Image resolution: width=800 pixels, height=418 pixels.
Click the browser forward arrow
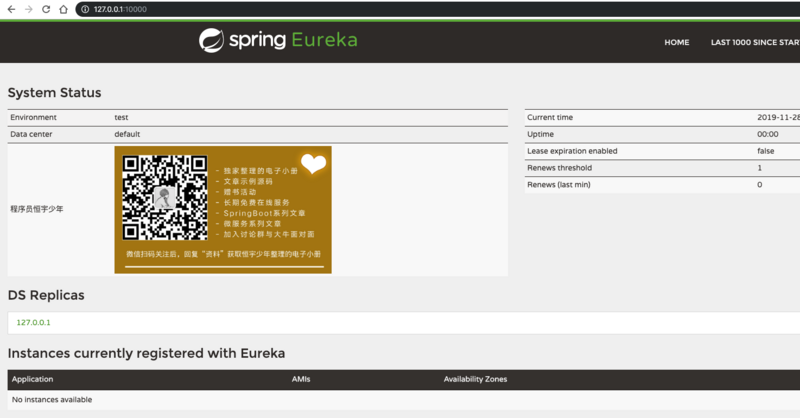[29, 9]
